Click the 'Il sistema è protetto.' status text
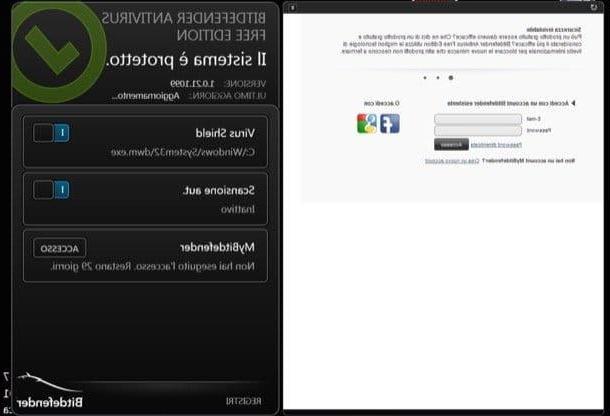The image size is (610, 416). (x=186, y=60)
